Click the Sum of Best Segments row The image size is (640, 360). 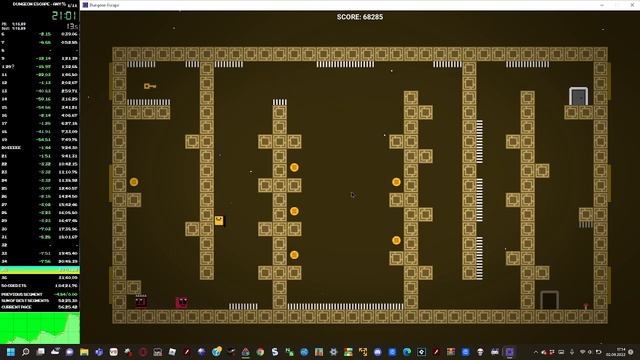point(40,300)
